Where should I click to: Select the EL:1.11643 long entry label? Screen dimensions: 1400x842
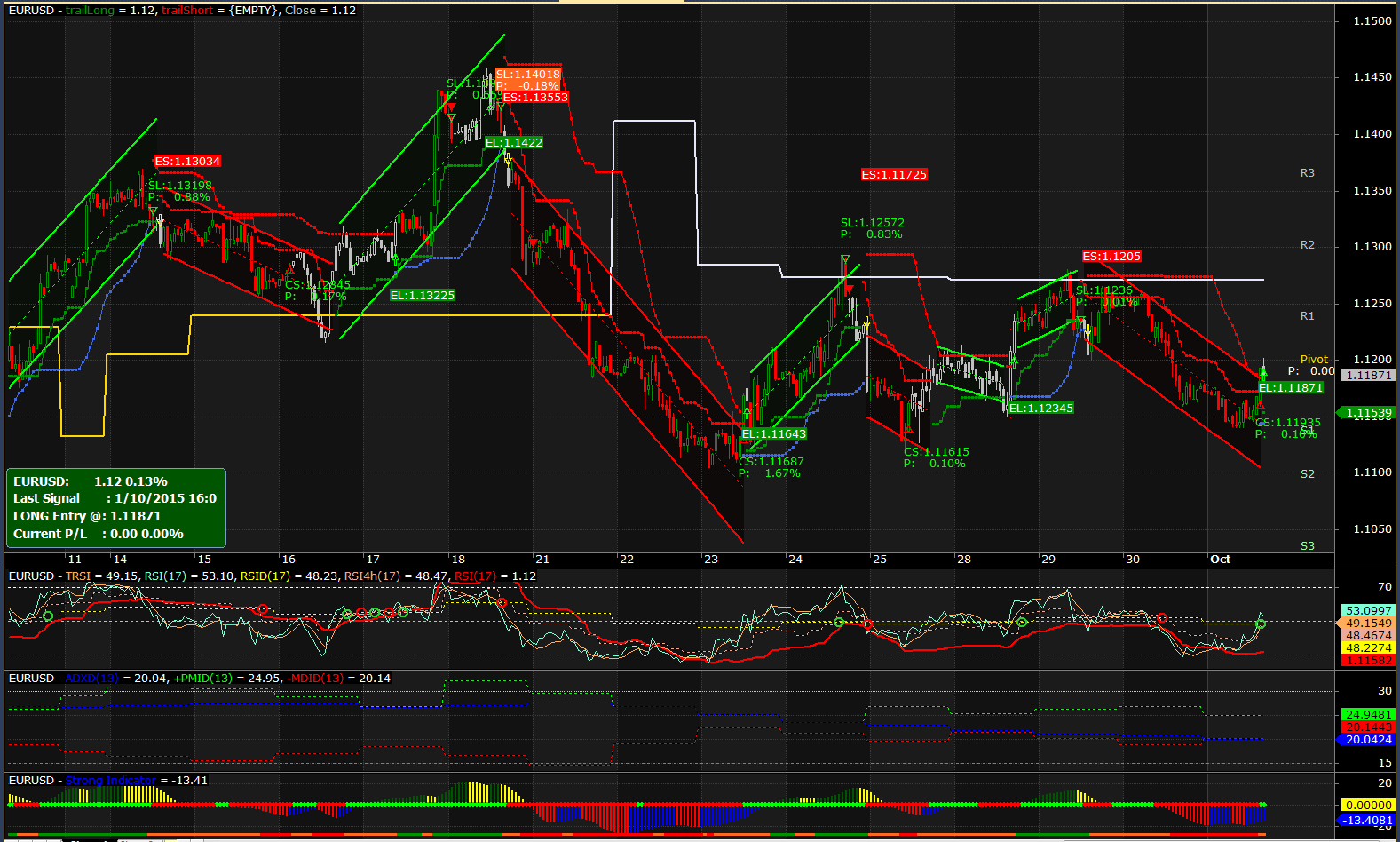click(x=774, y=433)
